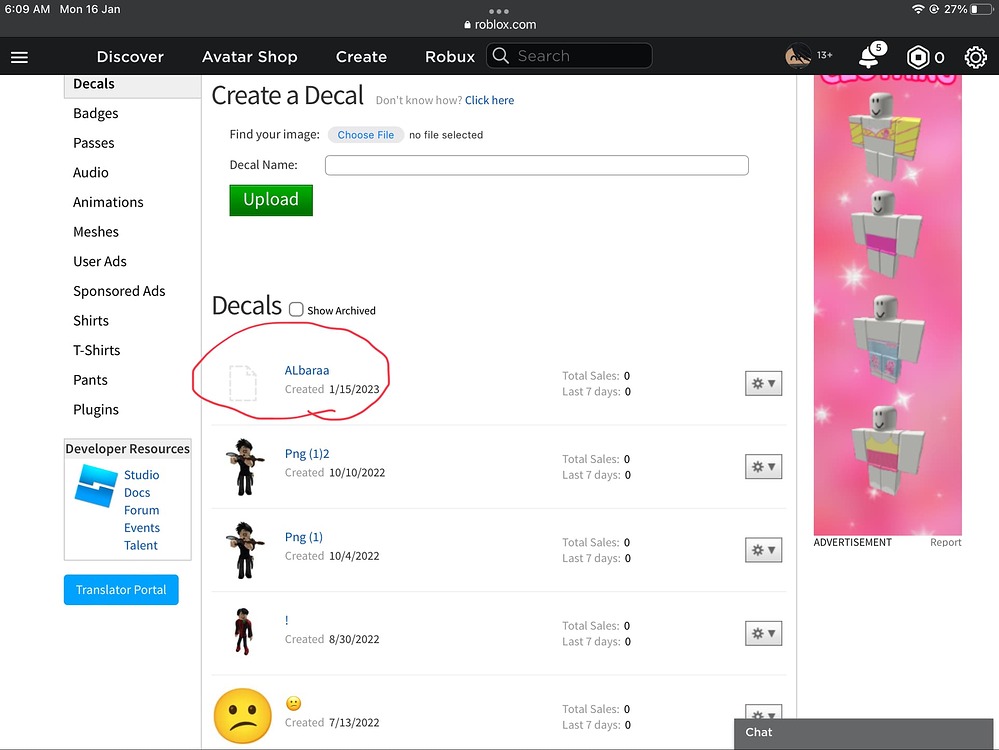Screen dimensions: 999x750
Task: Open the Forum developer resource link
Action: pos(141,510)
